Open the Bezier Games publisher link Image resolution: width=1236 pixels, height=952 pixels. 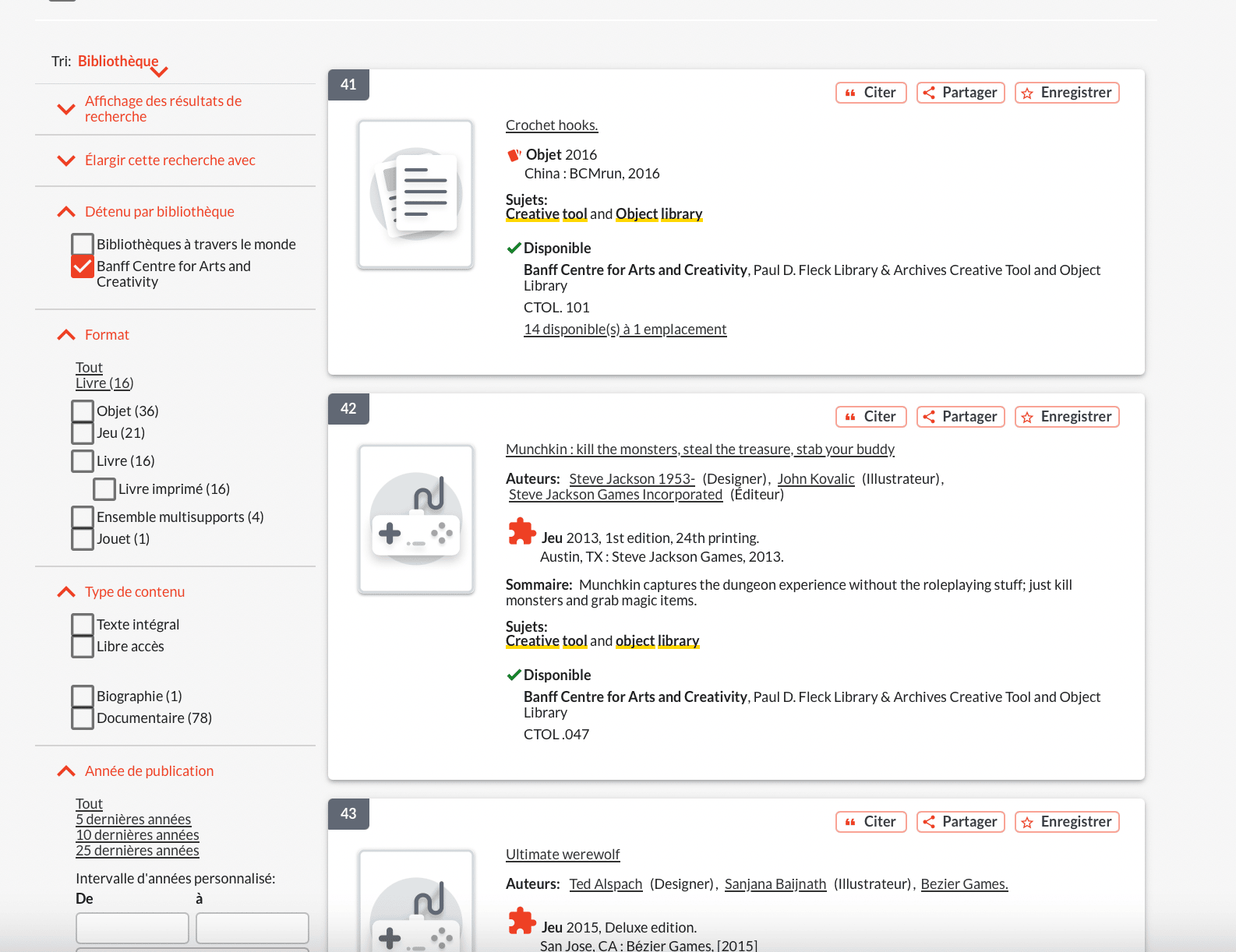(964, 884)
